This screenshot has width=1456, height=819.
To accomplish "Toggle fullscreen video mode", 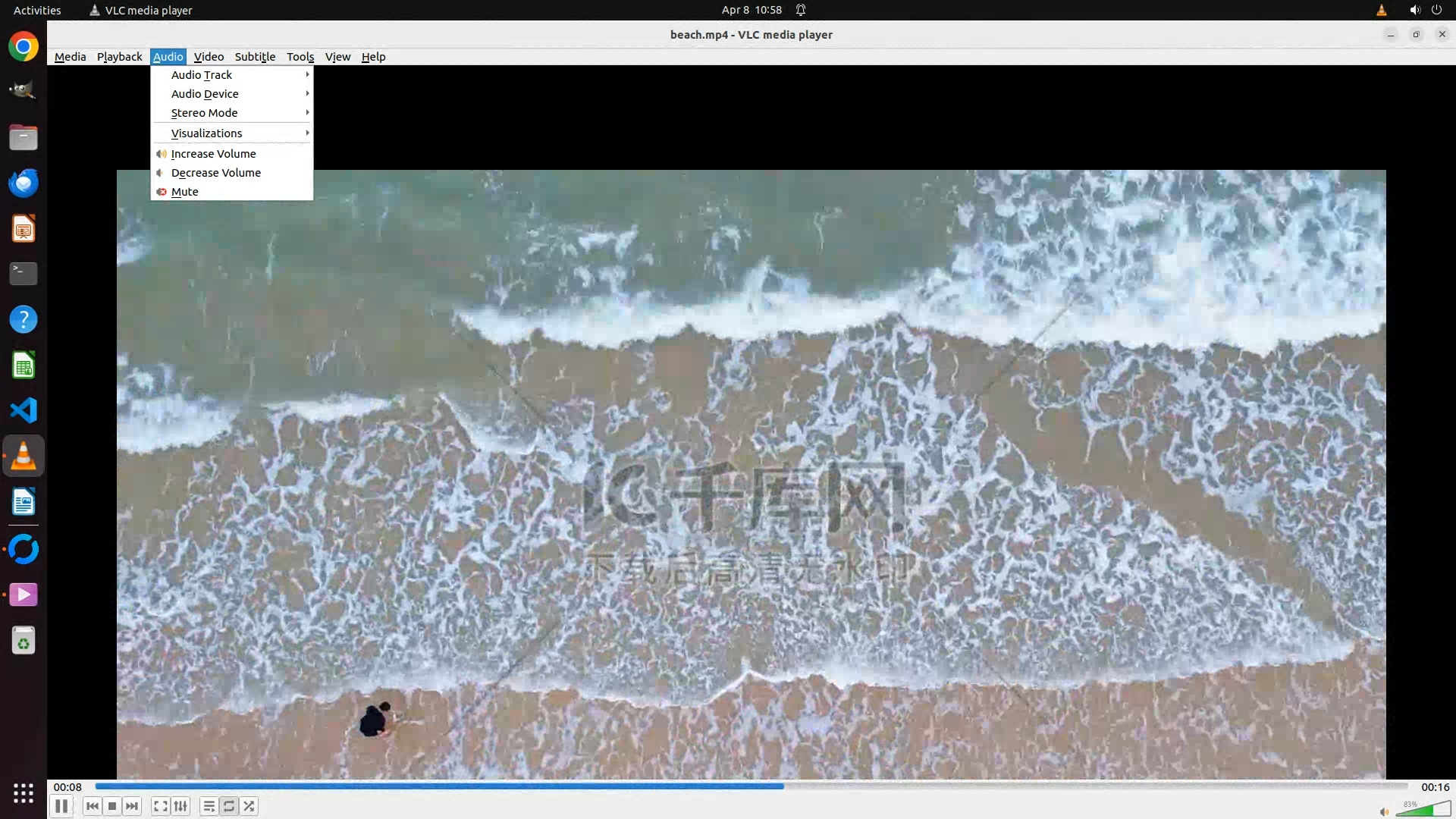I will pyautogui.click(x=160, y=806).
